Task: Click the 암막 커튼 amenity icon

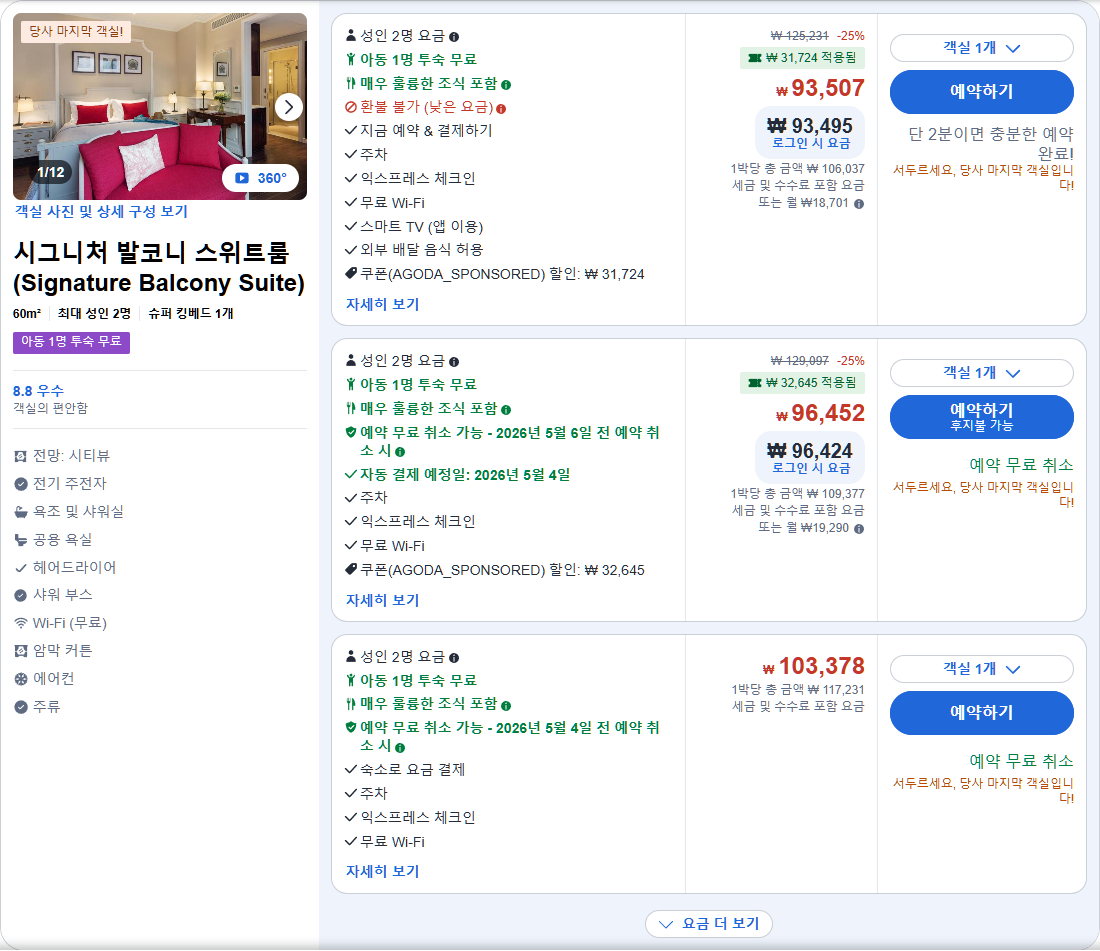Action: tap(21, 651)
